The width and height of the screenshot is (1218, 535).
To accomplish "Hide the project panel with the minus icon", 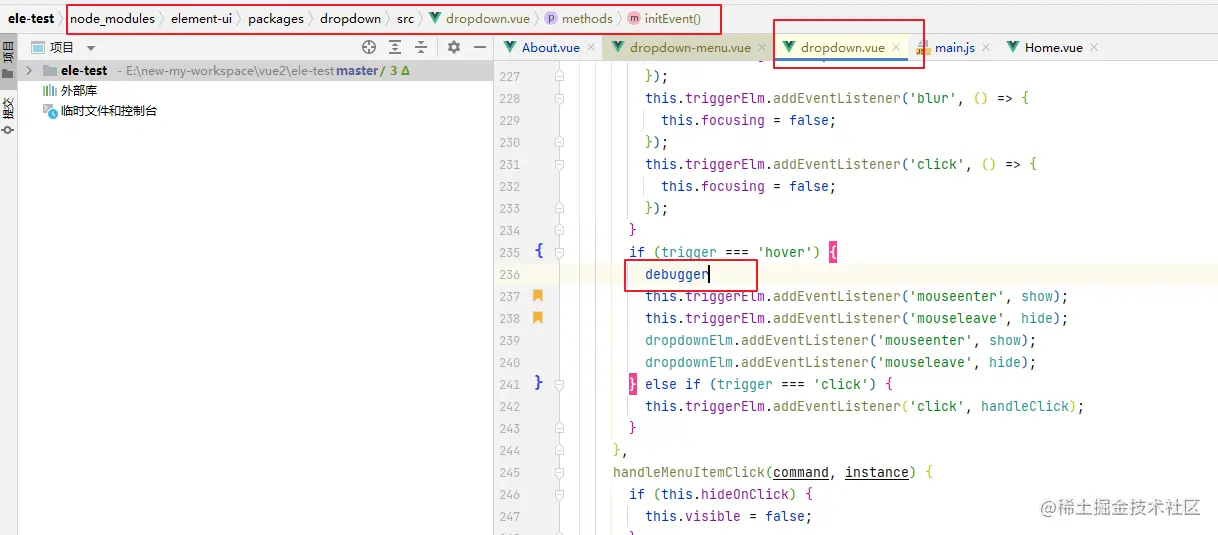I will click(480, 47).
